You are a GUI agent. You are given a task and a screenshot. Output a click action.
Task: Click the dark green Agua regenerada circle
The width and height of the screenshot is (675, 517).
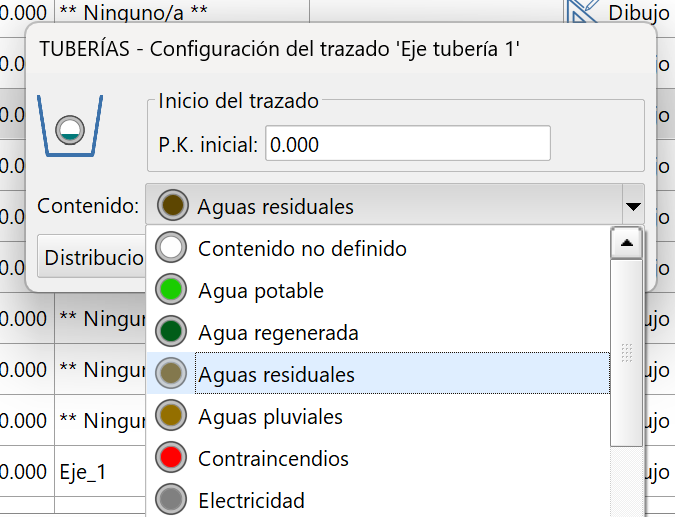(171, 331)
